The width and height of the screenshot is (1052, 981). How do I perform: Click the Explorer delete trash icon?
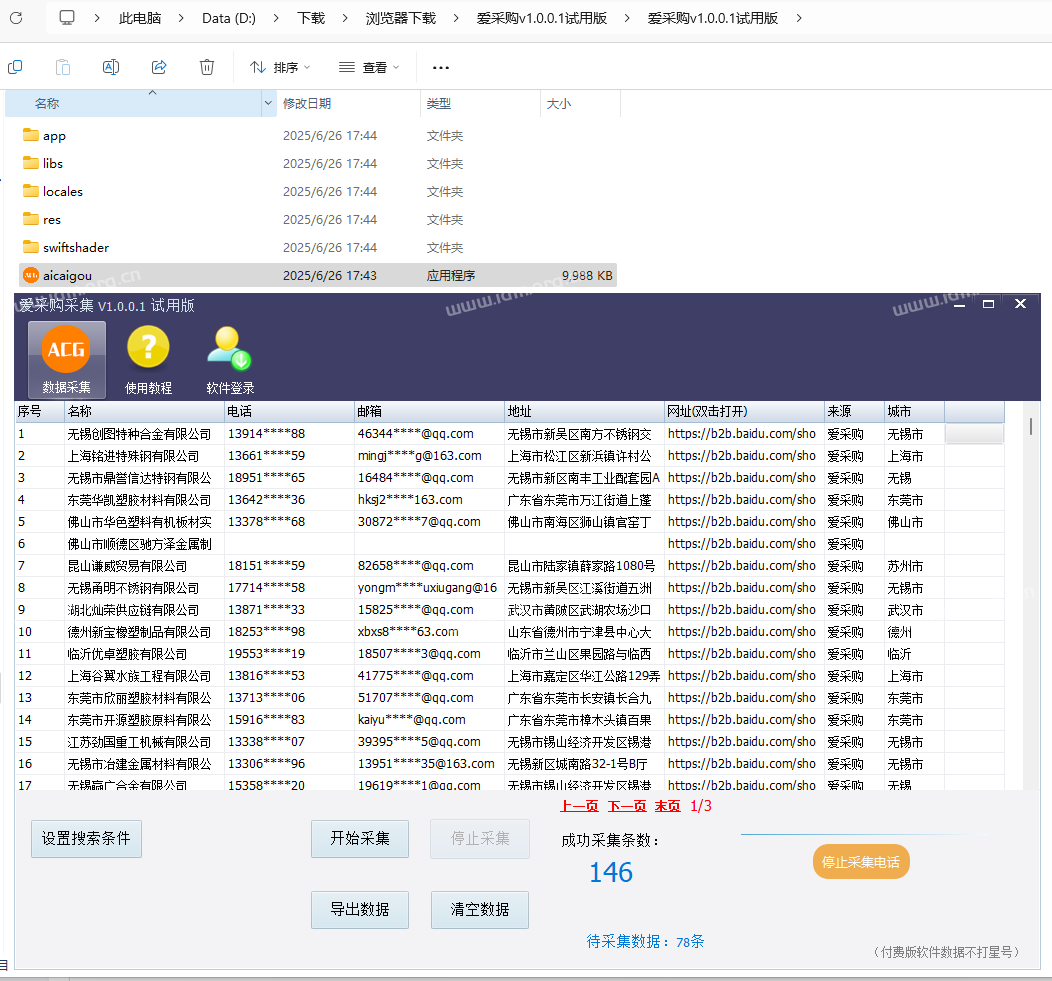(207, 67)
